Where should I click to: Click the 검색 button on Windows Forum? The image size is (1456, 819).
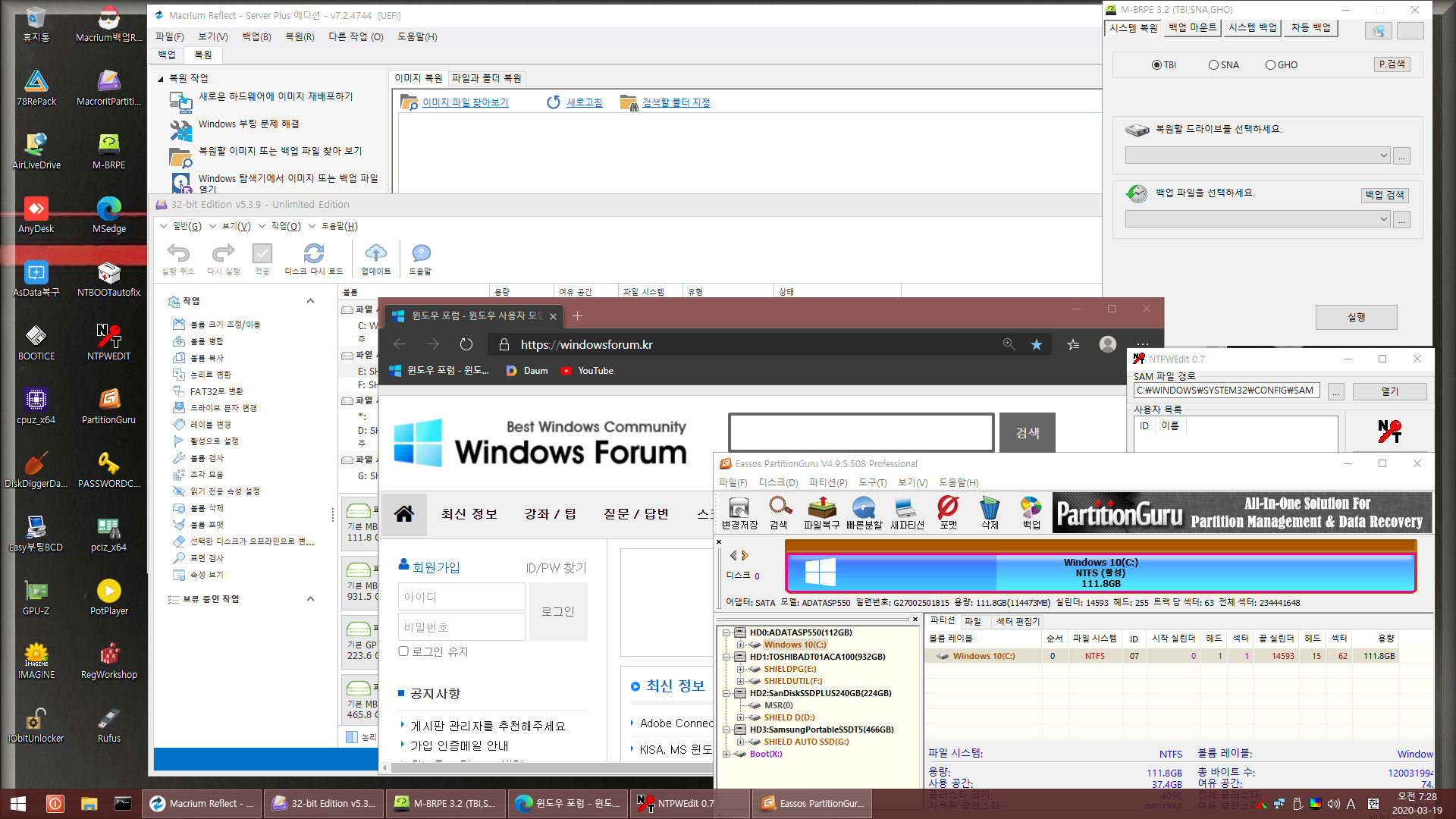pos(1027,432)
